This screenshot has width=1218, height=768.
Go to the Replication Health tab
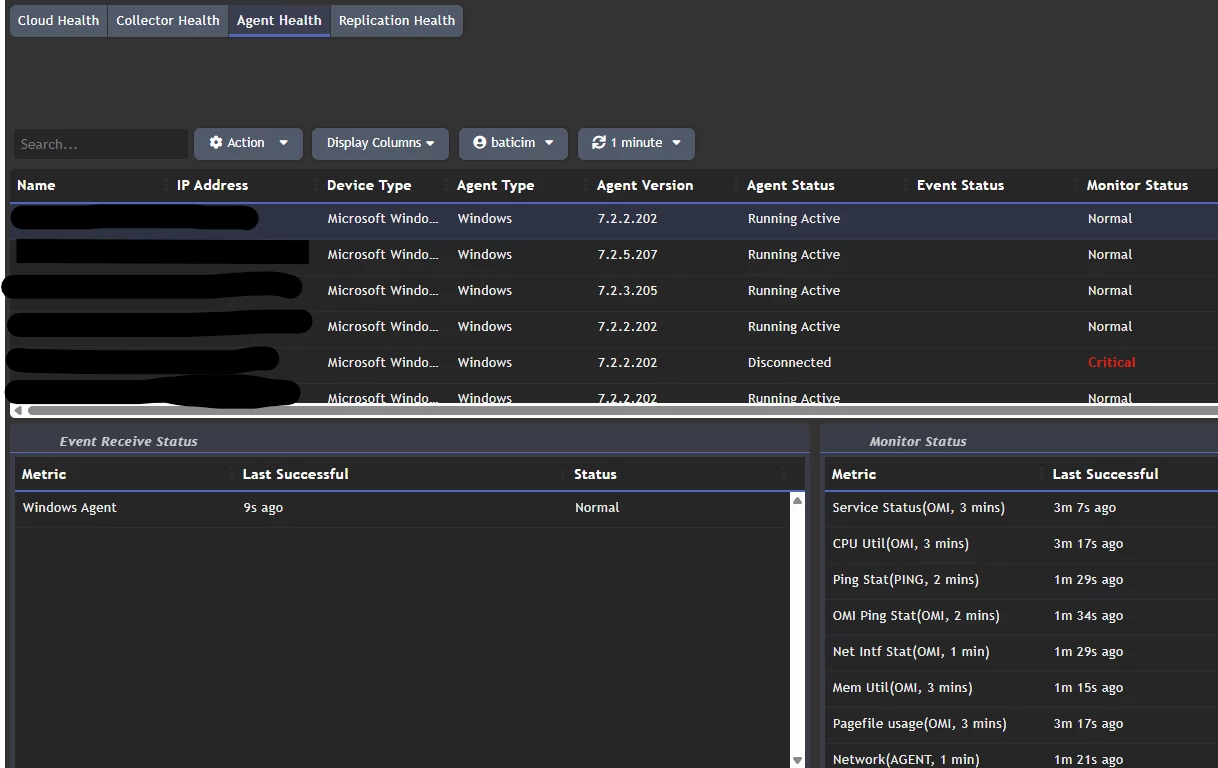pos(397,21)
